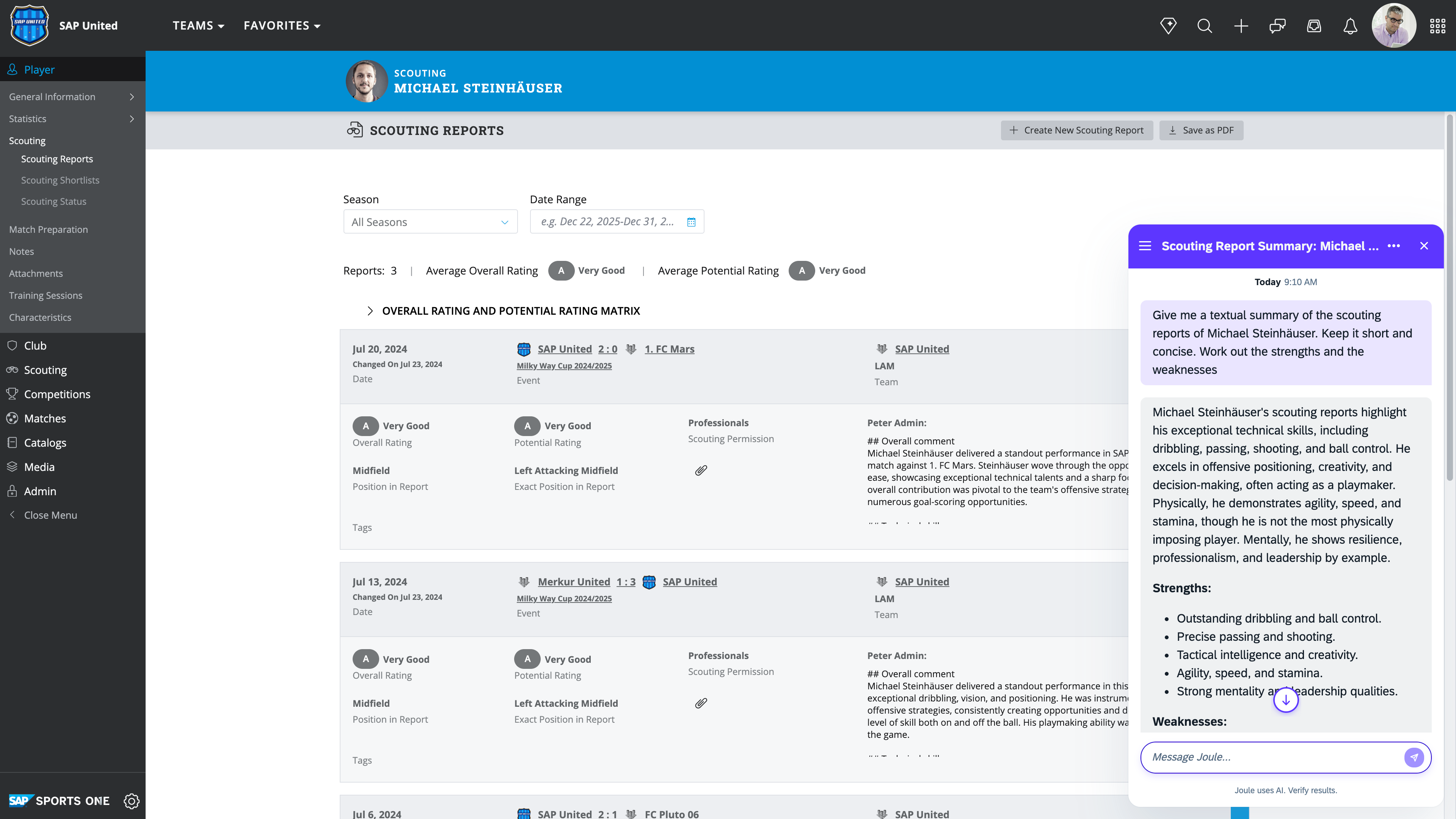
Task: Click the search magnifier icon
Action: [x=1205, y=26]
